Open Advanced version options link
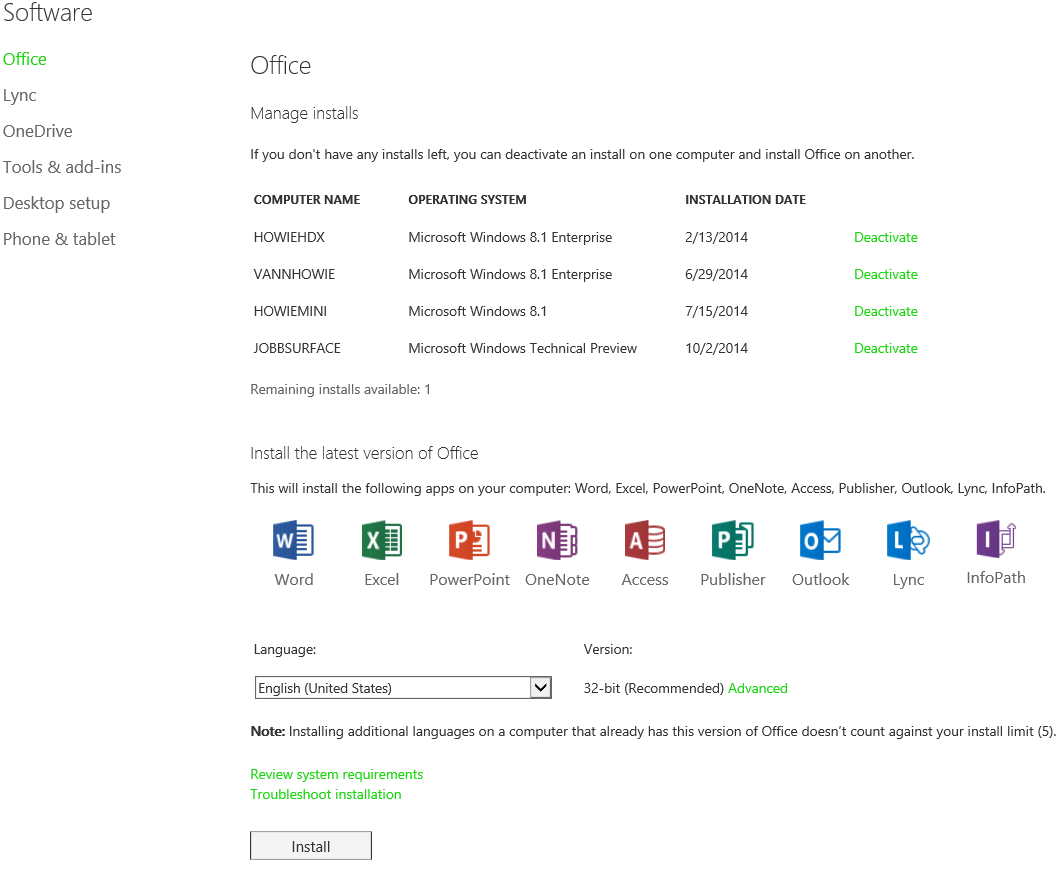Viewport: 1062px width, 879px height. click(x=757, y=688)
